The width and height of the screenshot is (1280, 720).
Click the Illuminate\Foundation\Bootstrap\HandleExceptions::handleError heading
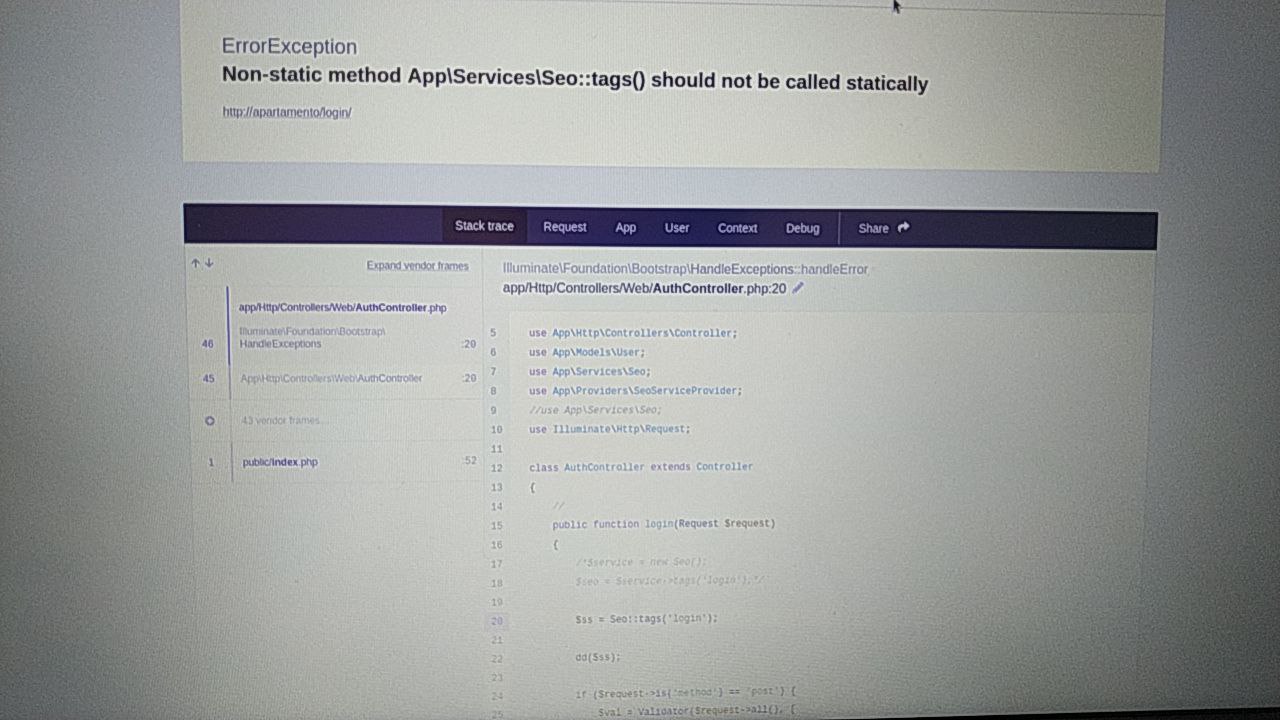click(x=685, y=269)
